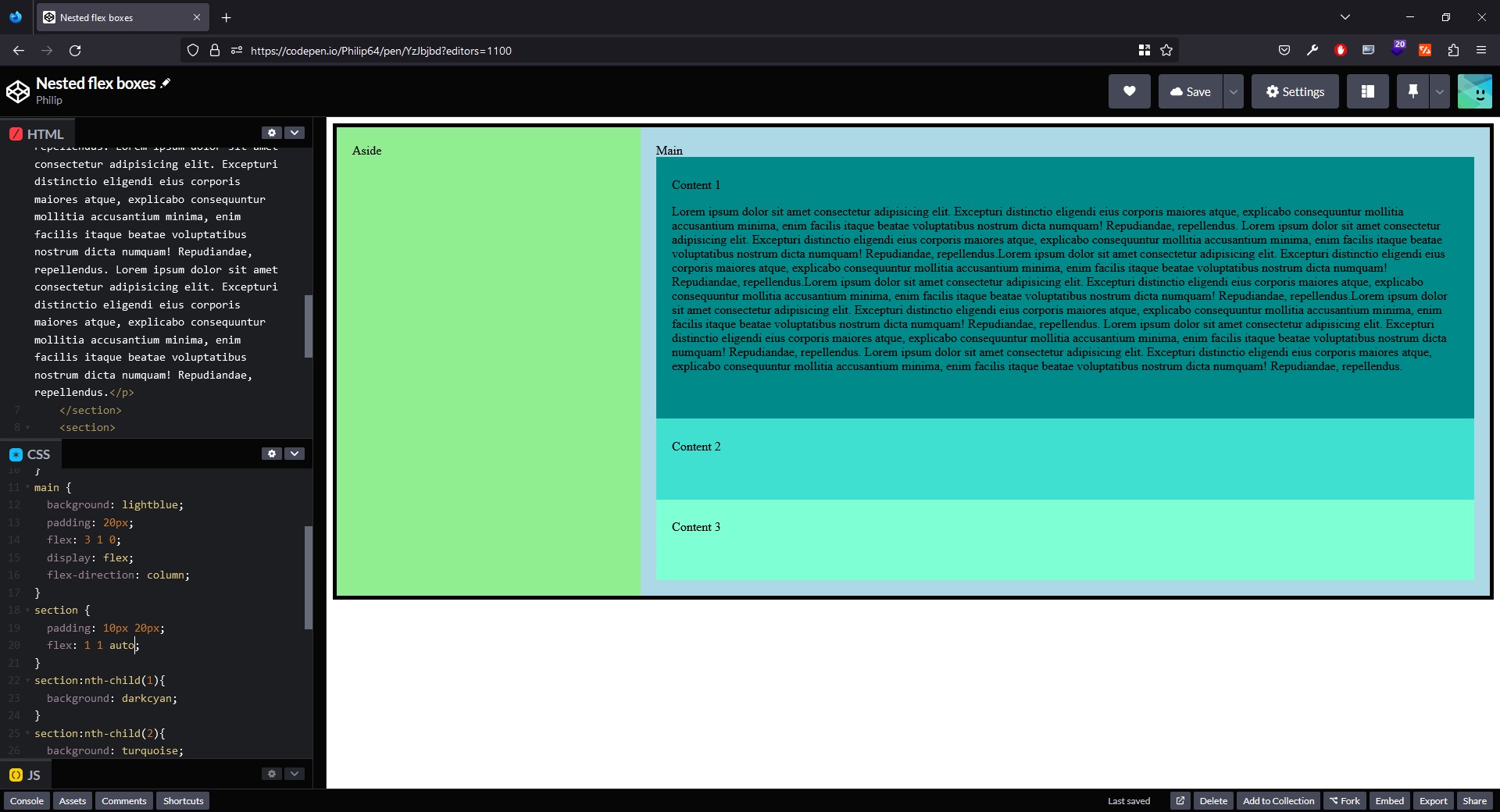The height and width of the screenshot is (812, 1500).
Task: Fold the section:nth-child(2) rule
Action: (28, 734)
